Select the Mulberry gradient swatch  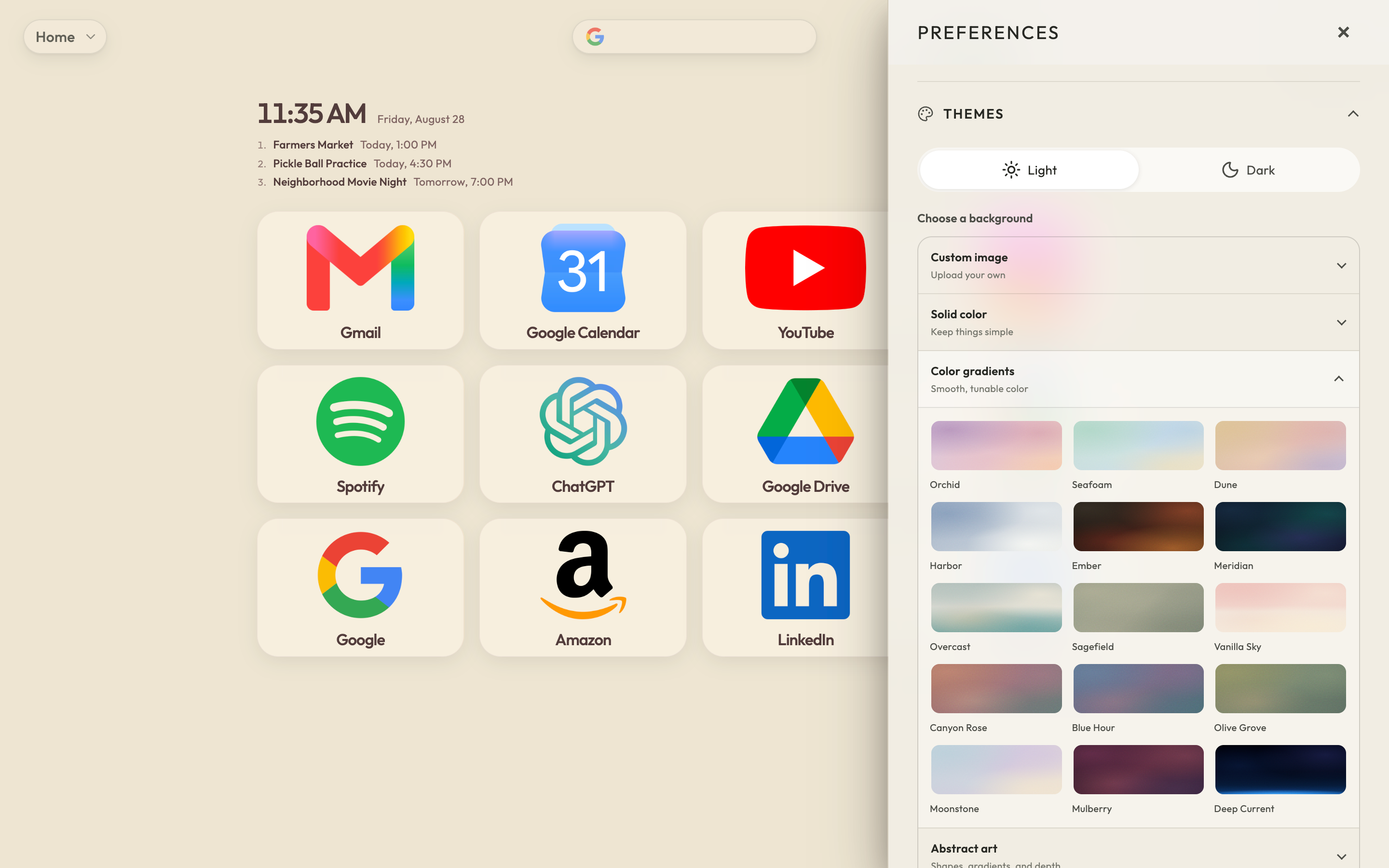[1138, 770]
